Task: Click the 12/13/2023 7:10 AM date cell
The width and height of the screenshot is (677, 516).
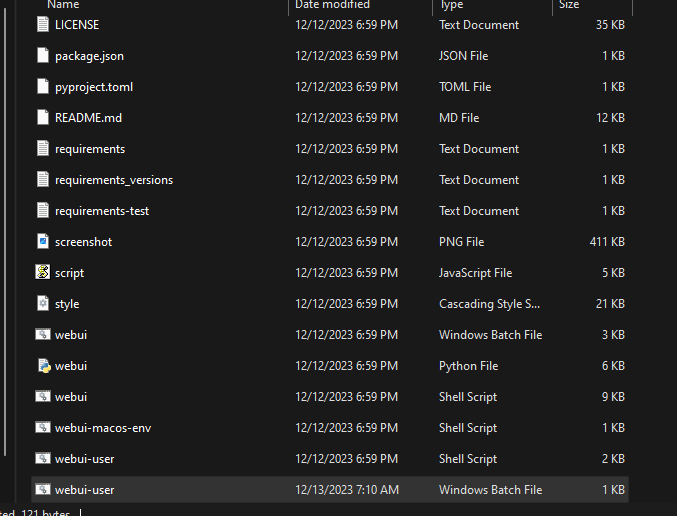Action: coord(347,490)
